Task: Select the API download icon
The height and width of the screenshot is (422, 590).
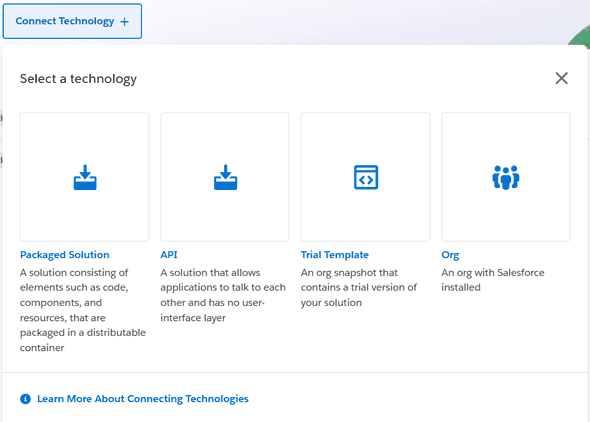Action: pyautogui.click(x=225, y=177)
